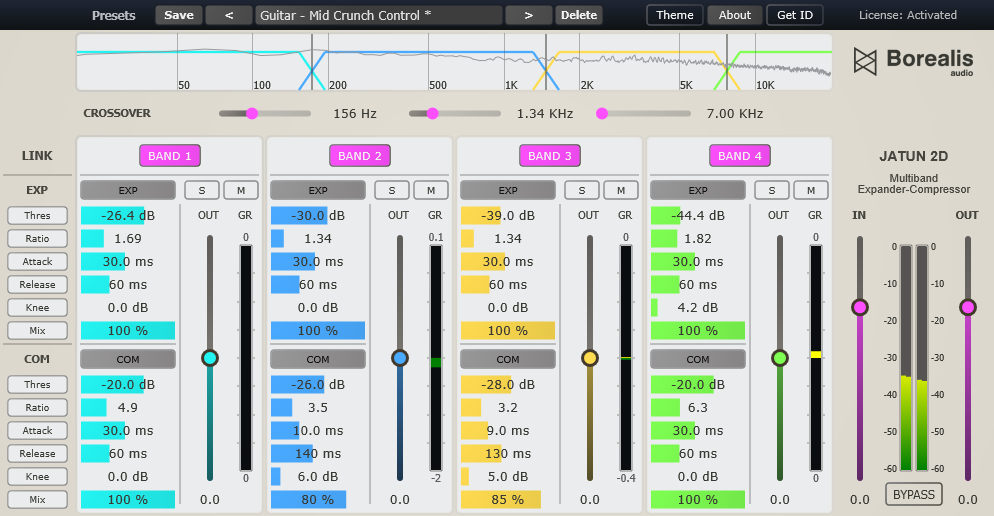Viewport: 994px width, 516px height.
Task: Toggle BAND 1 enable button
Action: tap(170, 156)
